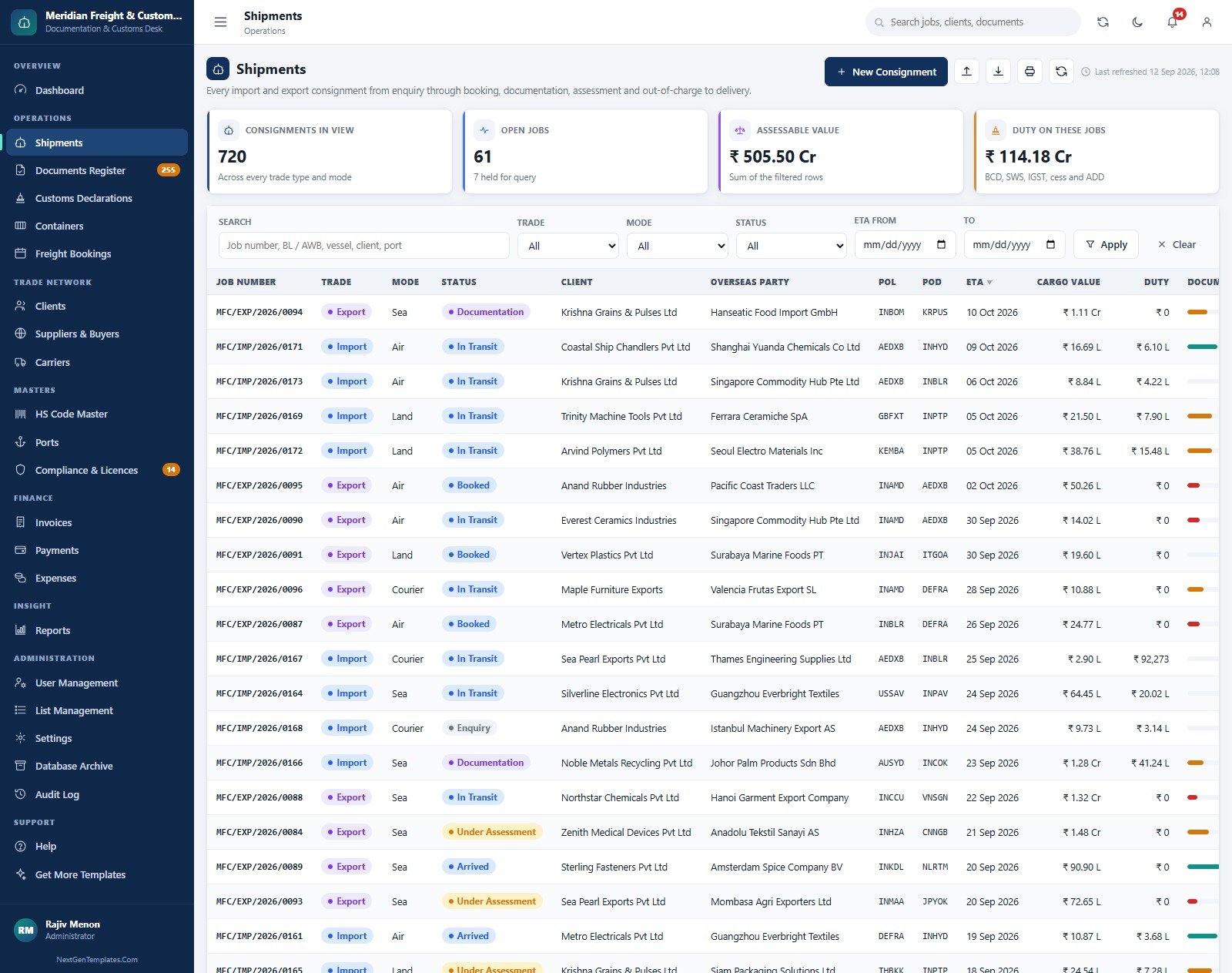Viewport: 1232px width, 973px height.
Task: Click the Open Jobs card pulse icon
Action: pos(484,130)
